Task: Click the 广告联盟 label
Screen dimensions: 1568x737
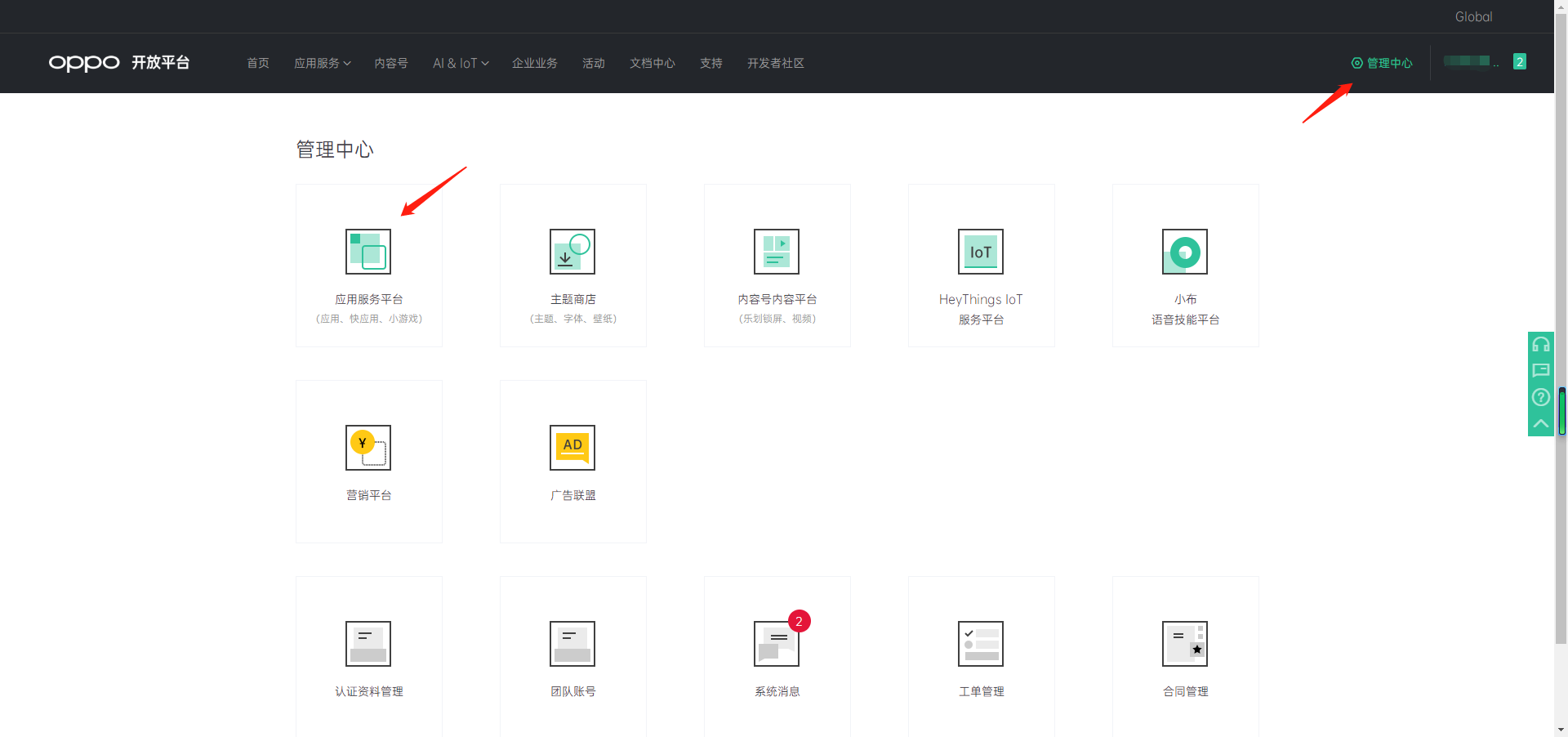Action: [573, 495]
